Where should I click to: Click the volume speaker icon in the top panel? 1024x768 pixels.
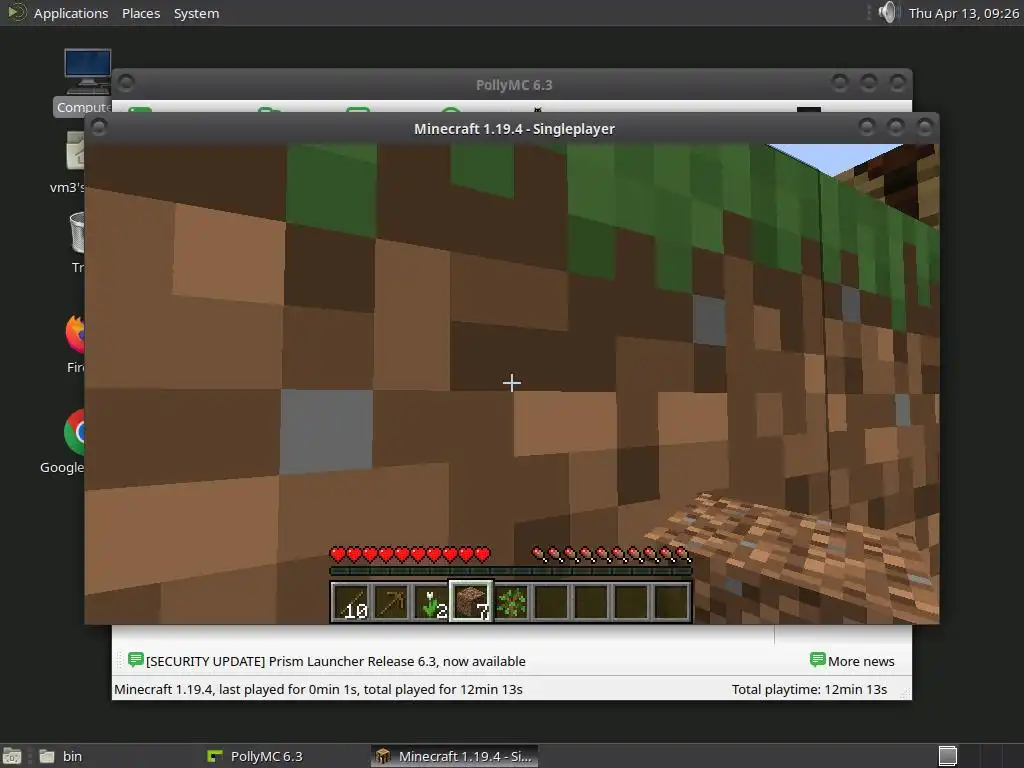point(889,12)
